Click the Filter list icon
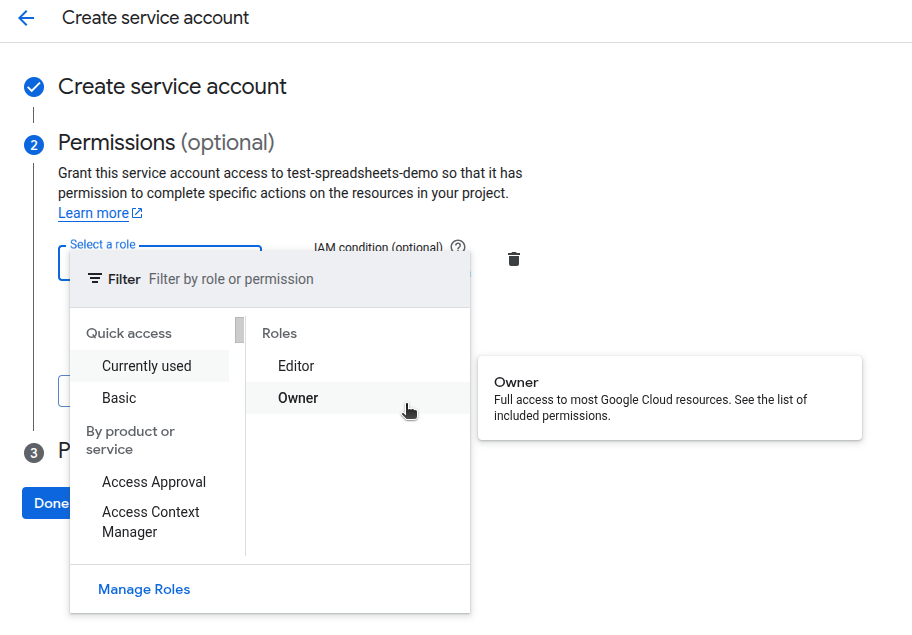Screen dimensions: 912x635 pyautogui.click(x=95, y=279)
